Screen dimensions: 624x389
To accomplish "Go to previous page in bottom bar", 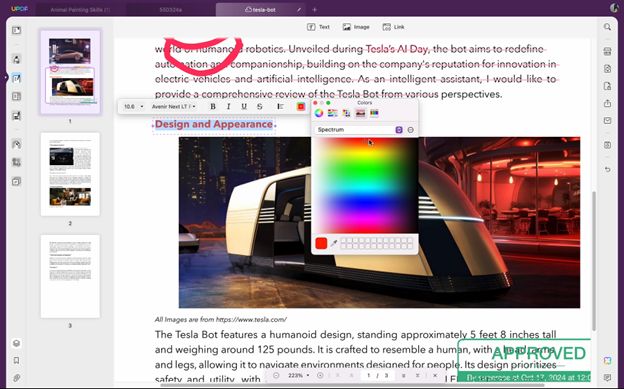I will click(x=351, y=375).
